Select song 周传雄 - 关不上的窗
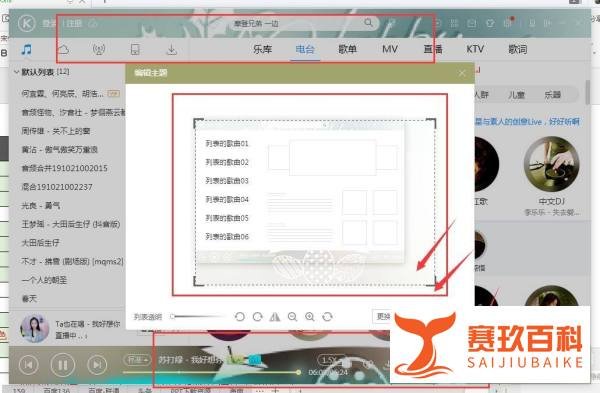Image resolution: width=600 pixels, height=393 pixels. pyautogui.click(x=56, y=131)
